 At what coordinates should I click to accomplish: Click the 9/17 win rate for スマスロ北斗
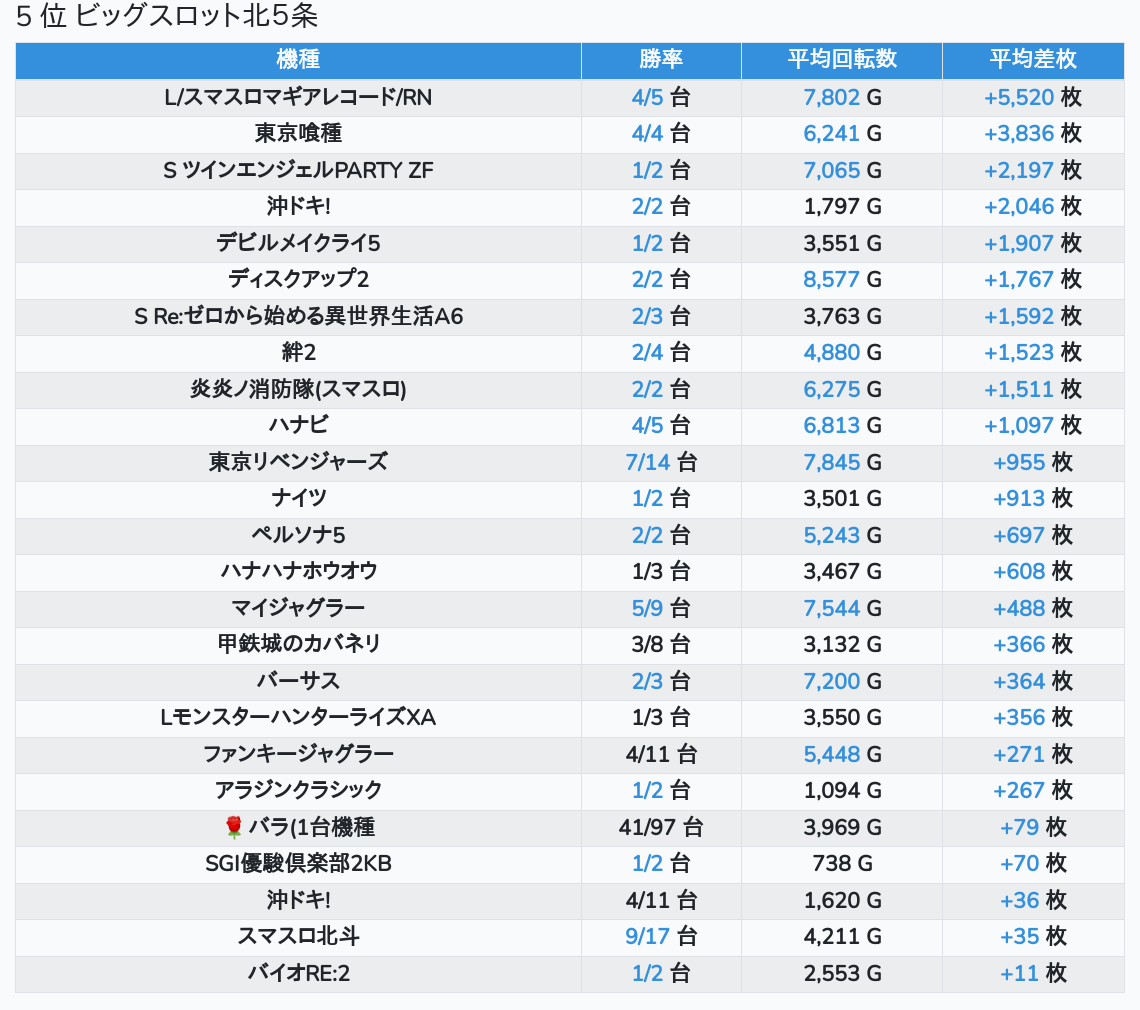tap(646, 936)
